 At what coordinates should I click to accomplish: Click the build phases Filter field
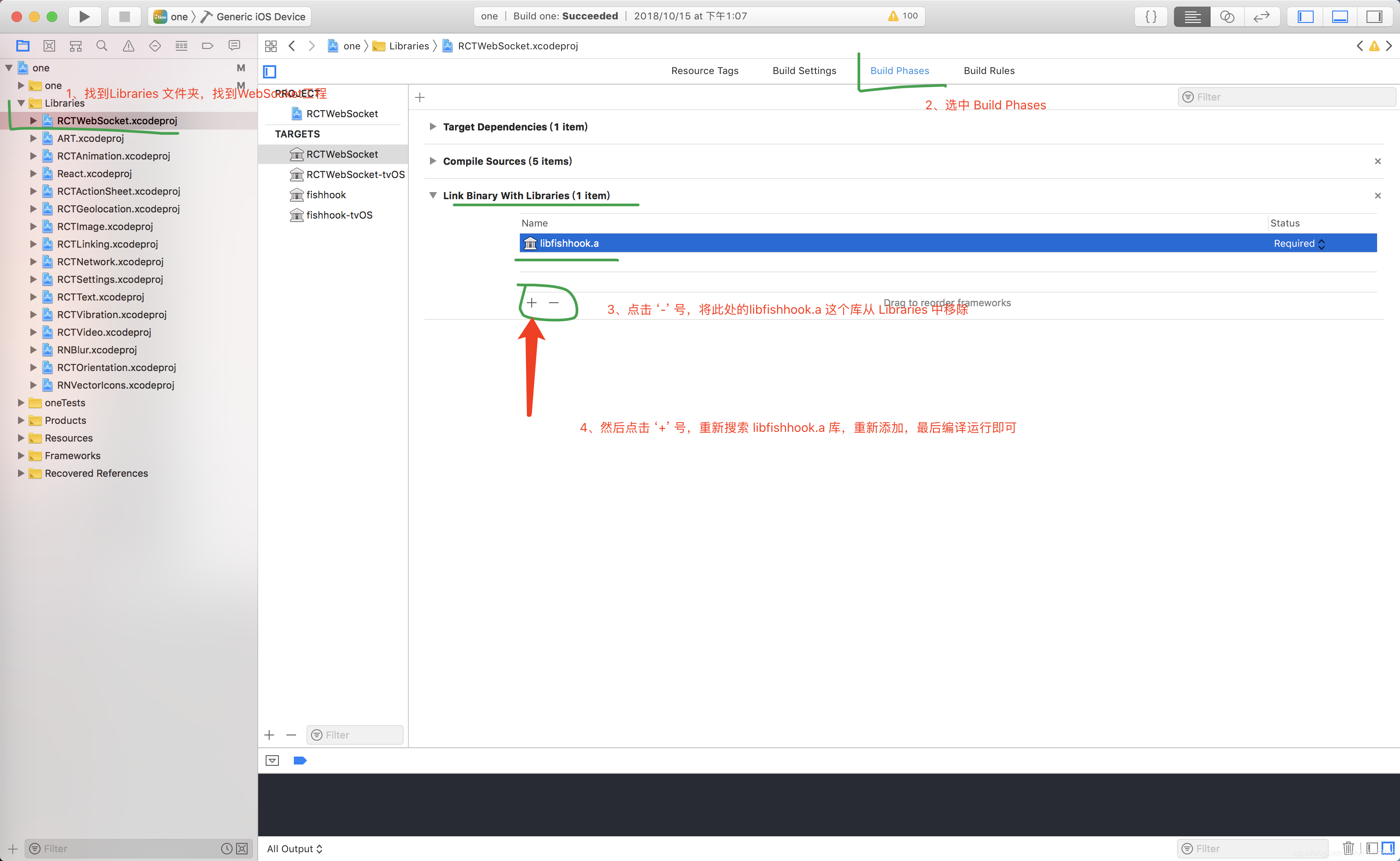(x=1287, y=97)
